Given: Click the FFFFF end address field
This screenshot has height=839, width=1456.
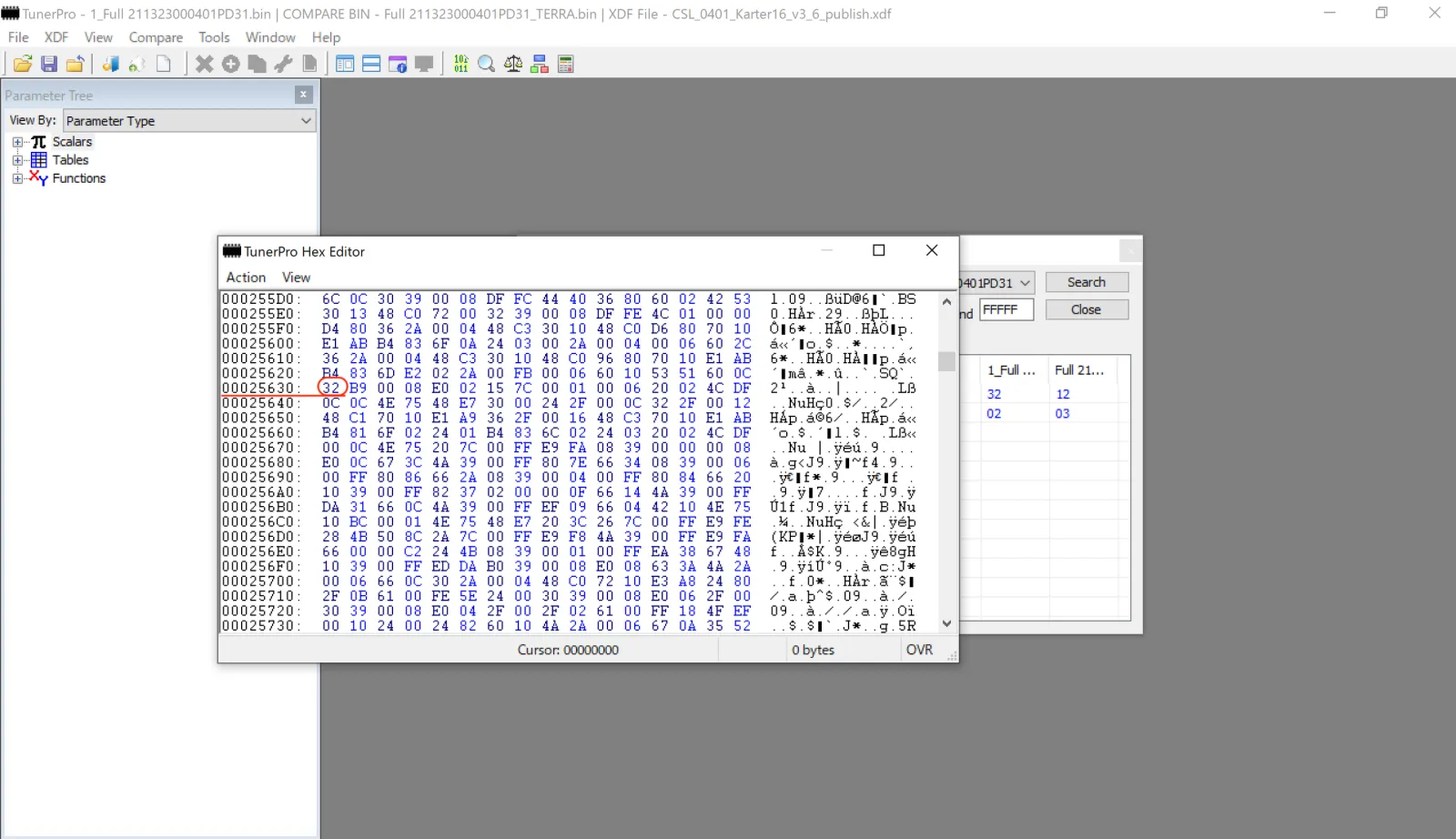Looking at the screenshot, I should [x=1006, y=309].
